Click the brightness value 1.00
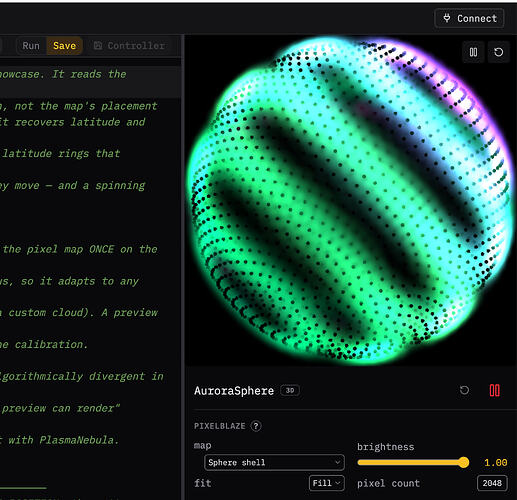 coord(496,463)
